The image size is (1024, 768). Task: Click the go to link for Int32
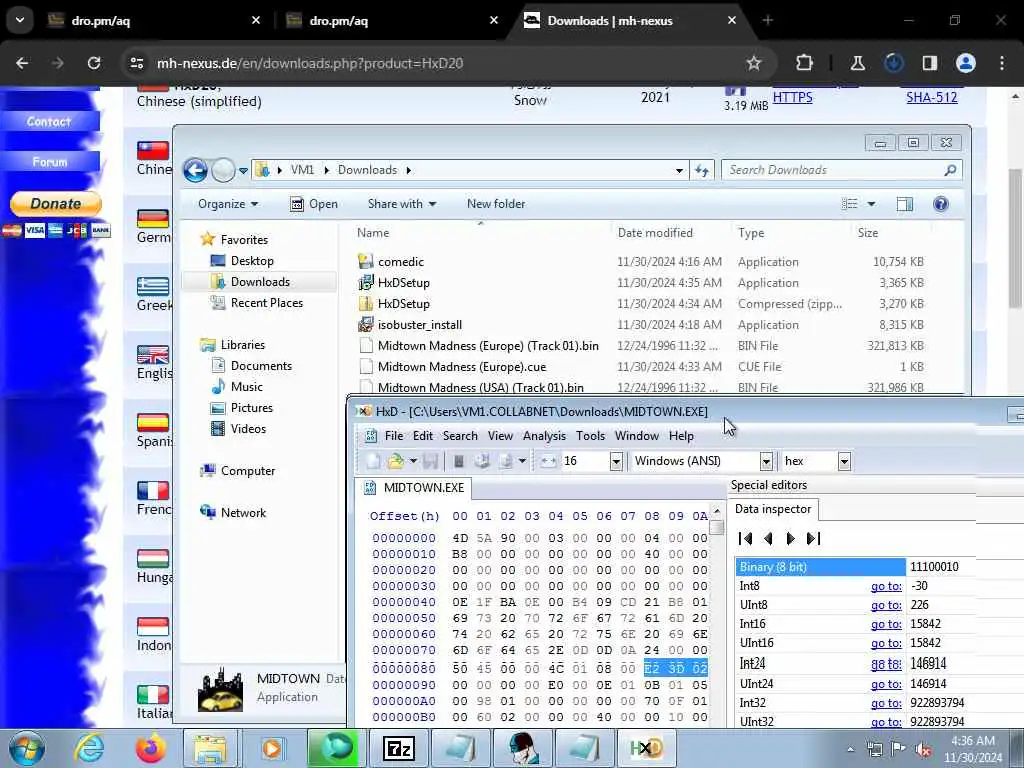click(886, 703)
